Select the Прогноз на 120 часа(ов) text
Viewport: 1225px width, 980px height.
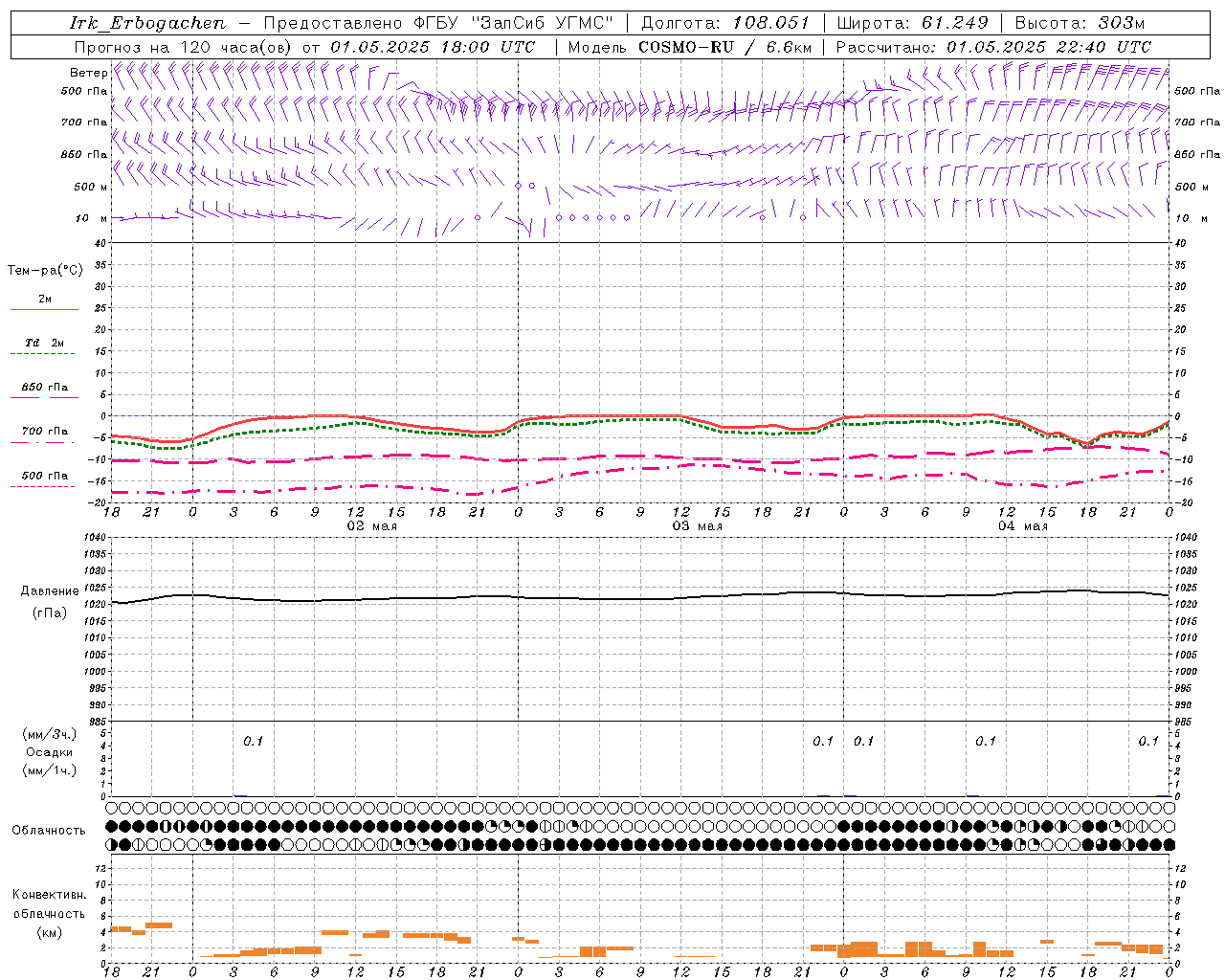184,47
